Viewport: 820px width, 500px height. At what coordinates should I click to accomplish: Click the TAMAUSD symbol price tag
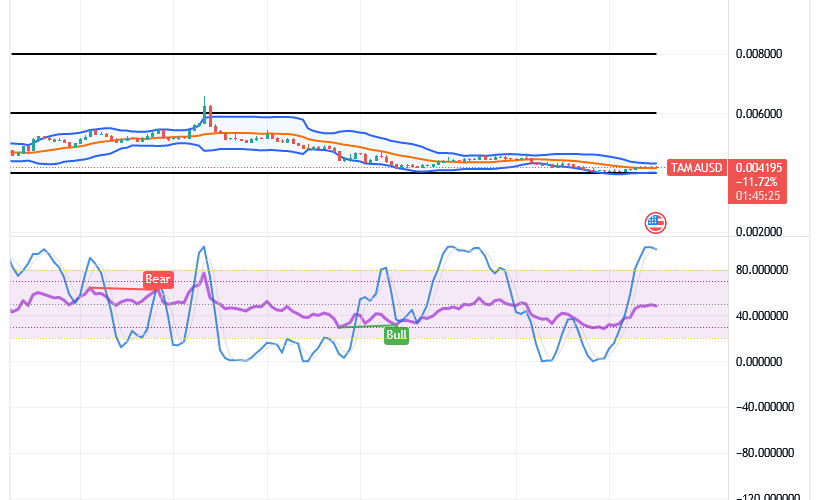tap(697, 168)
